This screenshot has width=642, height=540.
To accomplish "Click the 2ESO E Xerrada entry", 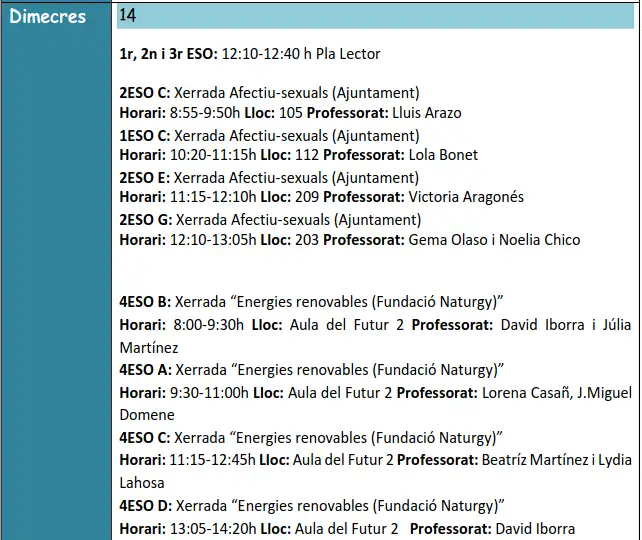I will tap(269, 177).
